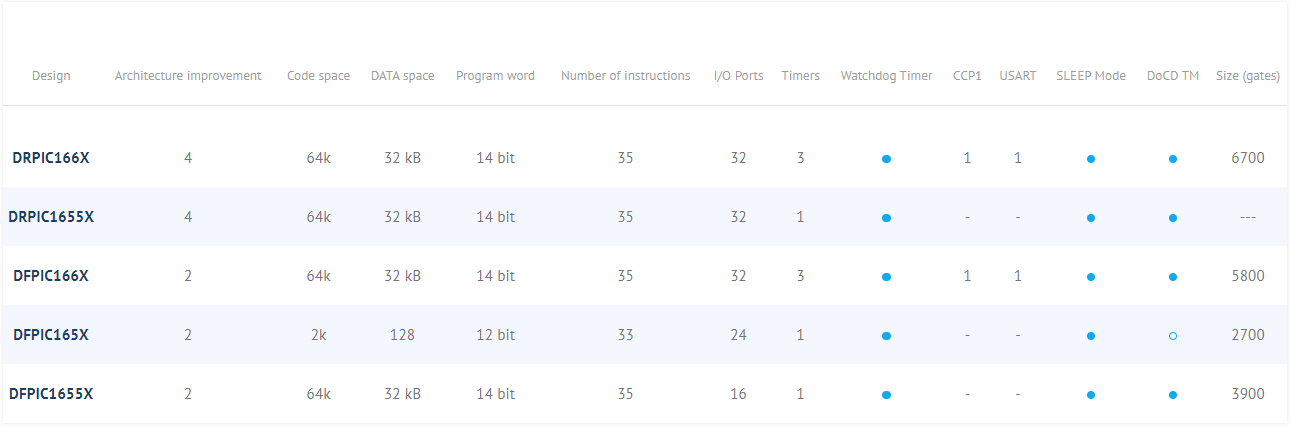
Task: Click the Design column header
Action: [x=51, y=76]
